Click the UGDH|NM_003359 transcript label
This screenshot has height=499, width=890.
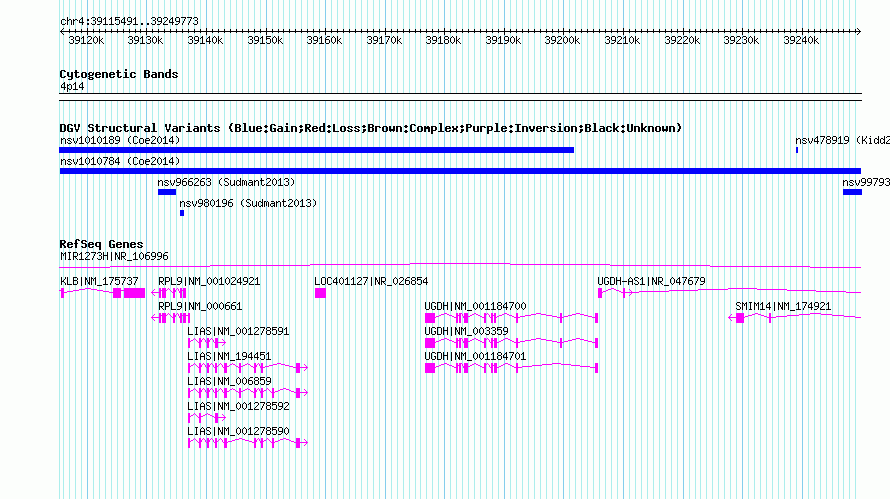[467, 332]
